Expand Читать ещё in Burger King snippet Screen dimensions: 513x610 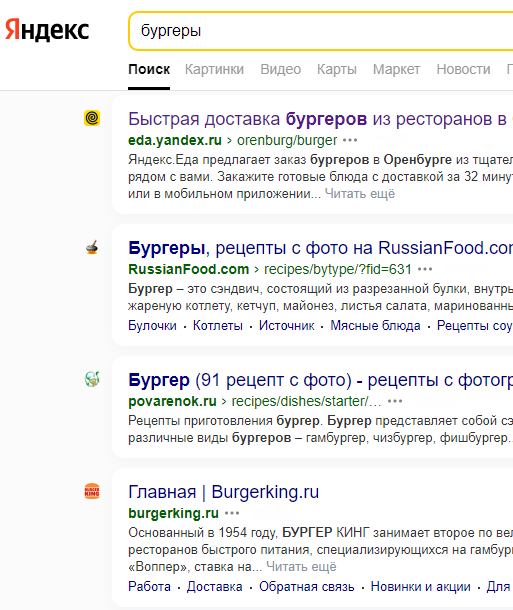(301, 567)
